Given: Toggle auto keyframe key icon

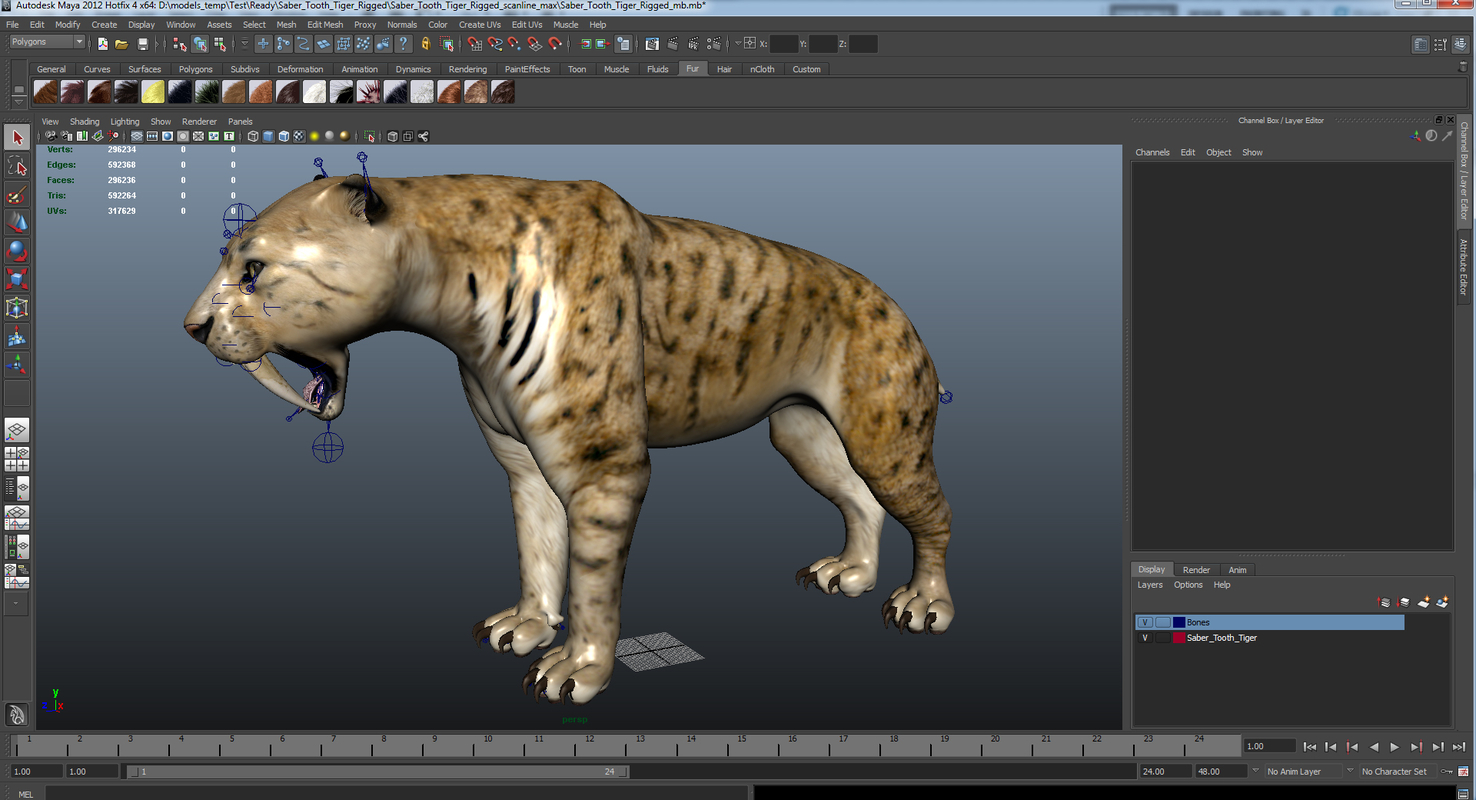Looking at the screenshot, I should [x=1445, y=772].
